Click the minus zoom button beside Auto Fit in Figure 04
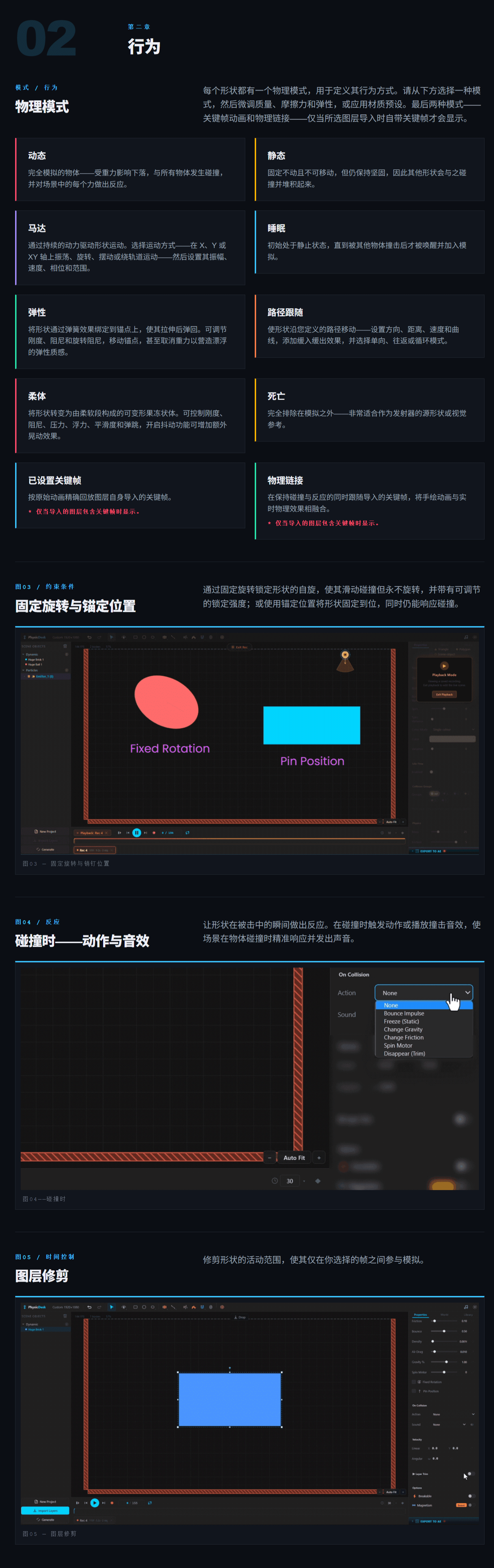 pyautogui.click(x=270, y=1158)
